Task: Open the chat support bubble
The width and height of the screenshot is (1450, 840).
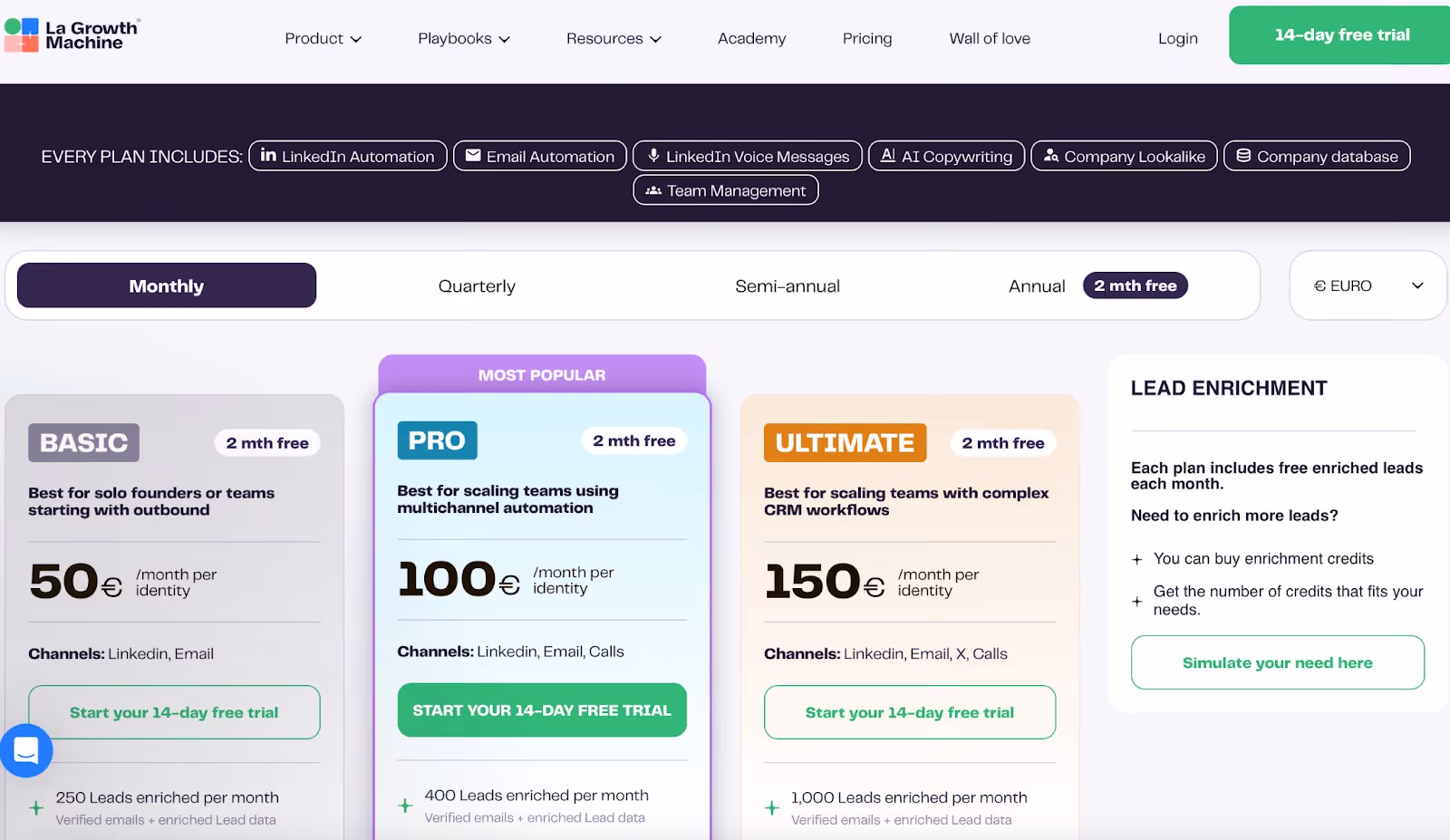Action: point(26,750)
